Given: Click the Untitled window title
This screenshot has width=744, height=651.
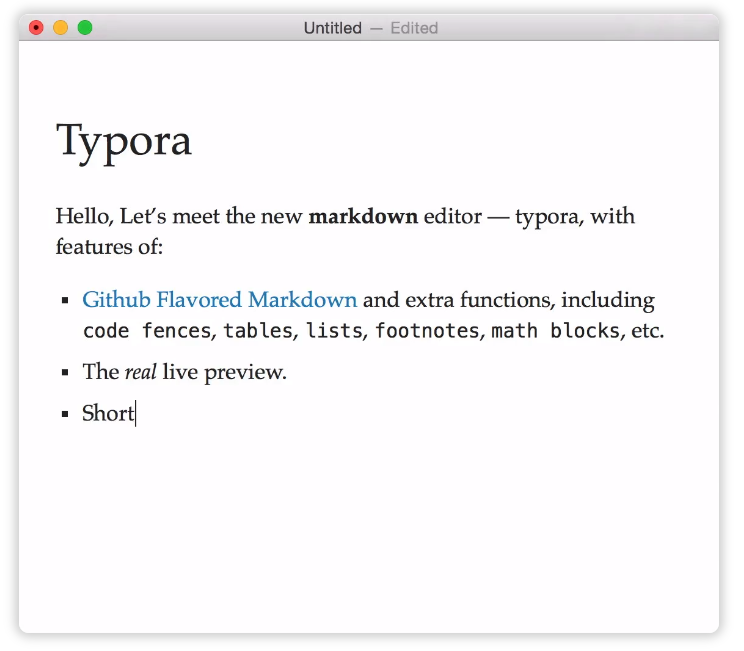Looking at the screenshot, I should 333,28.
